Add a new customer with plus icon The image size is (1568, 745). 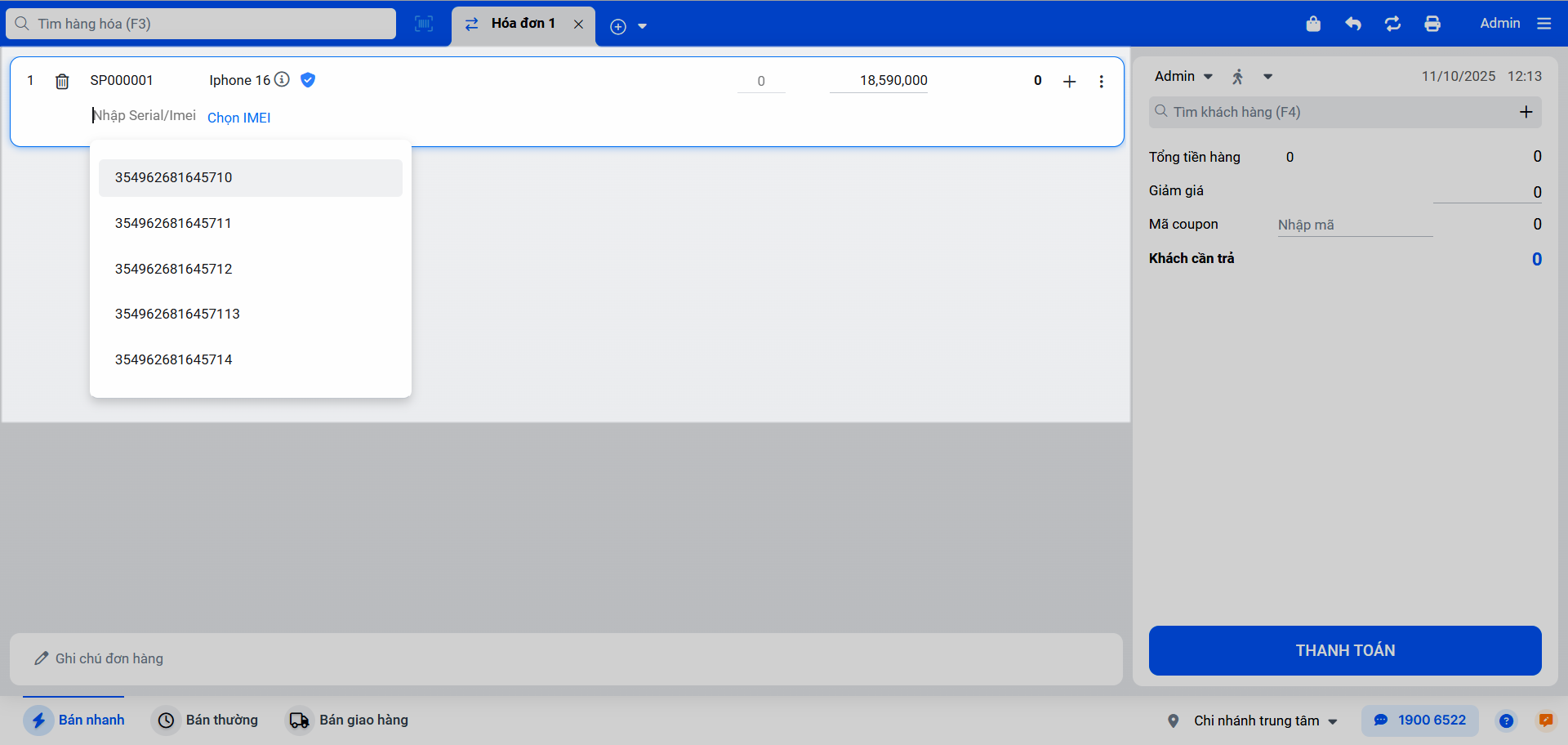pyautogui.click(x=1526, y=112)
